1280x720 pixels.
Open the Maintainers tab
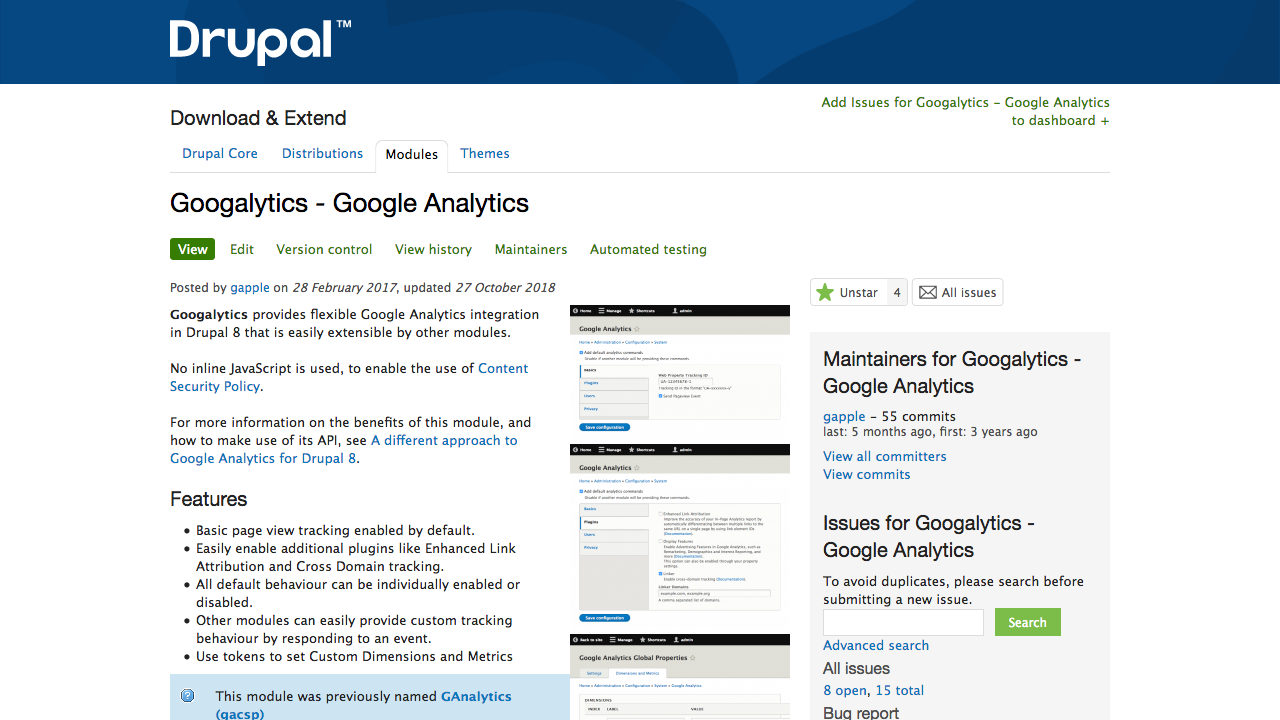531,250
